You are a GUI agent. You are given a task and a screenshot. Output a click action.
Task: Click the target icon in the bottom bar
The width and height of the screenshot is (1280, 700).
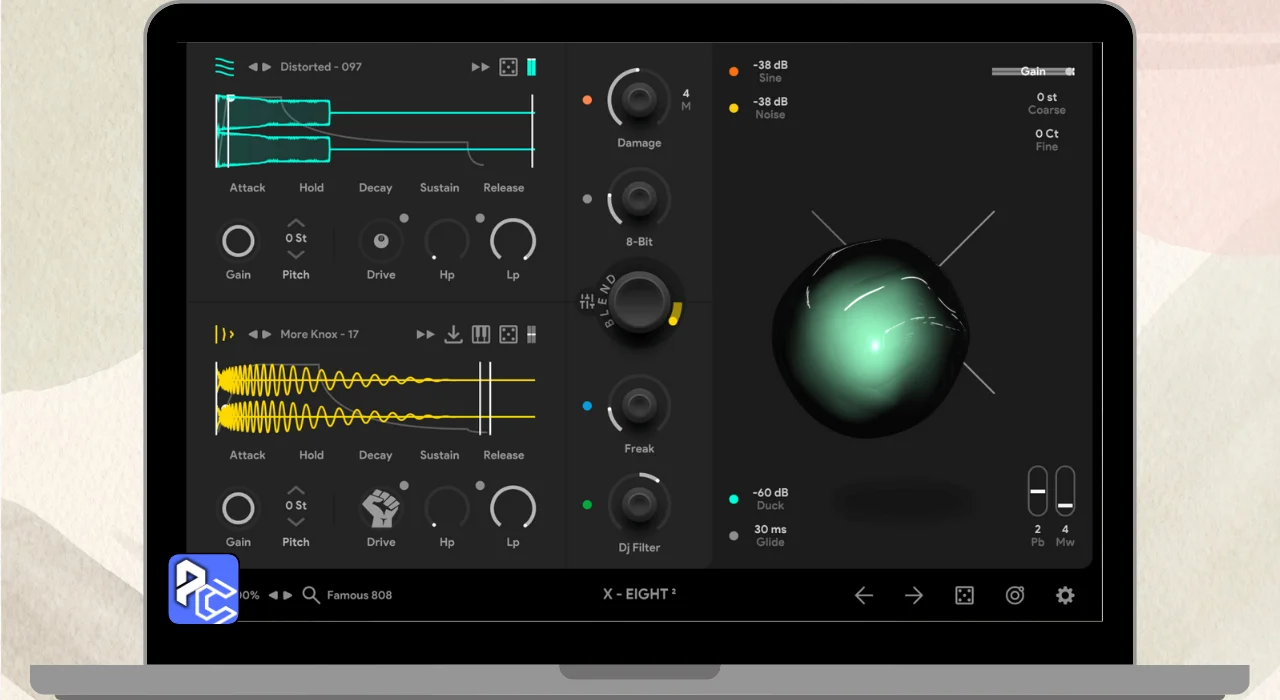1015,595
